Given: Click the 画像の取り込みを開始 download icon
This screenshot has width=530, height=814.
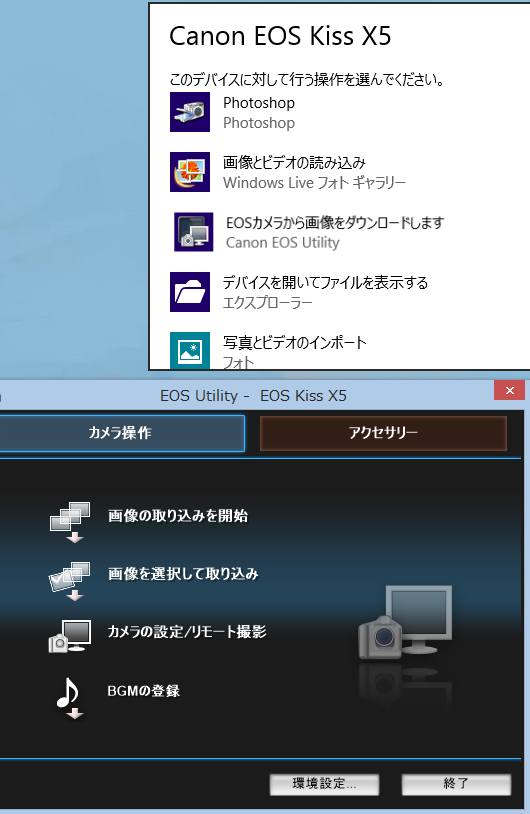Looking at the screenshot, I should [x=70, y=522].
